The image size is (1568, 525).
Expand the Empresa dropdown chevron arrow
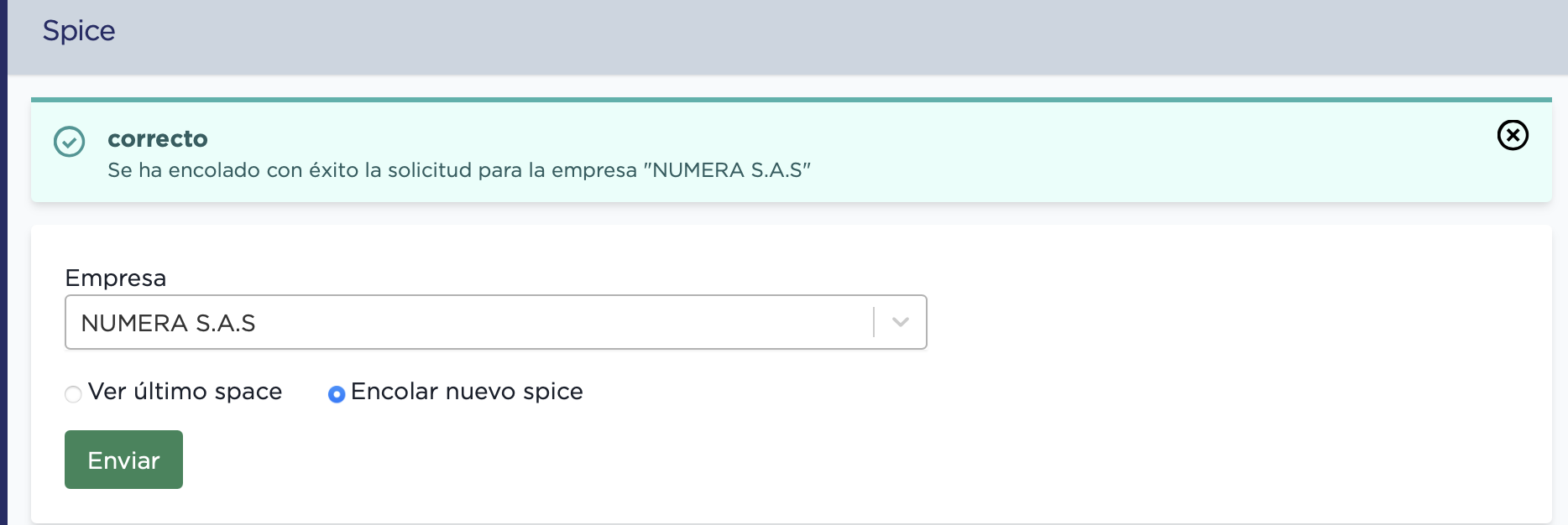coord(901,322)
